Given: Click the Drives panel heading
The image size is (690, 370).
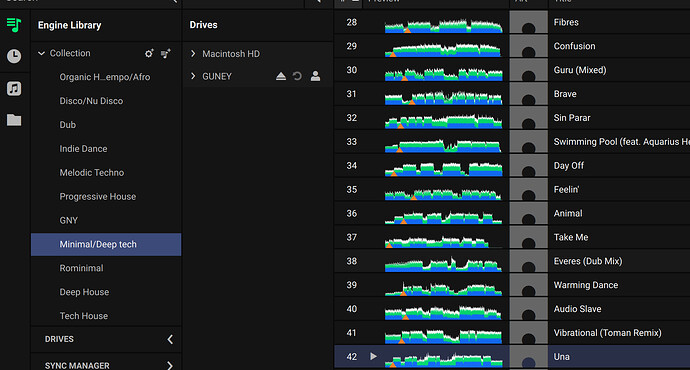Looking at the screenshot, I should (x=203, y=25).
